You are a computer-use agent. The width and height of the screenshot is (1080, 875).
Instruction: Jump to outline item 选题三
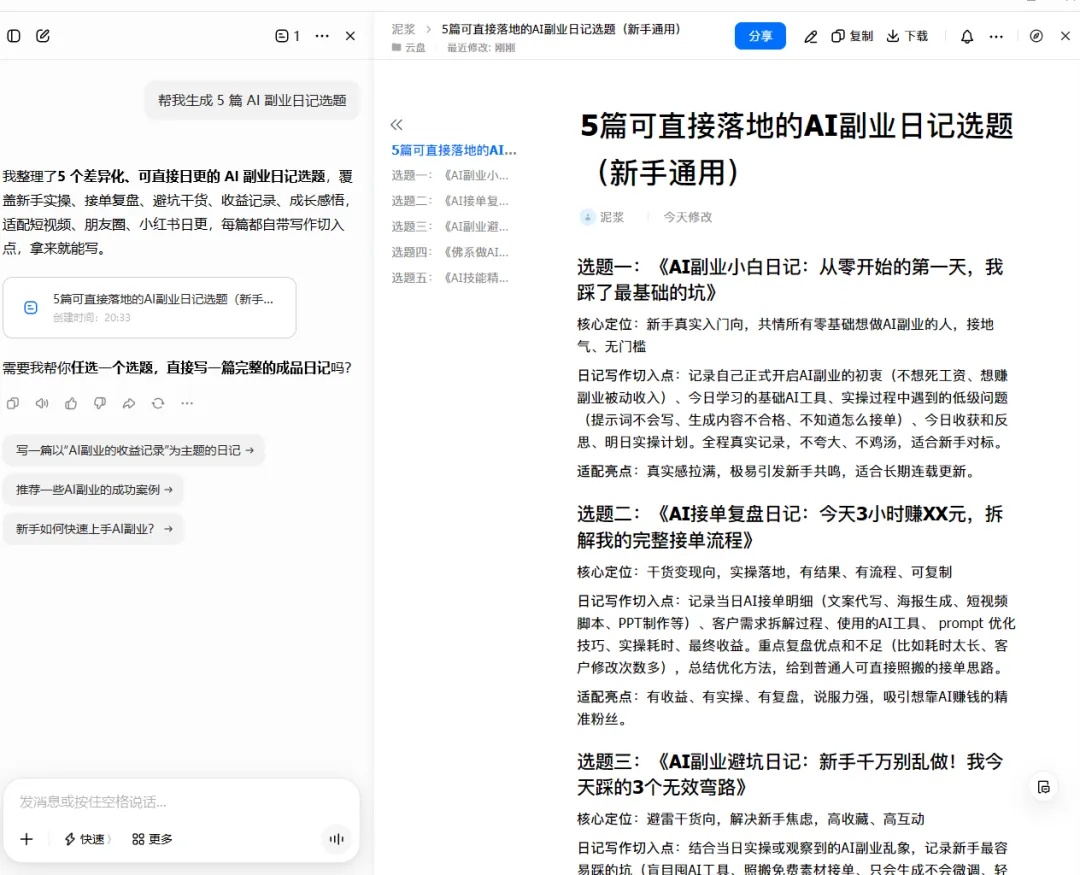pos(450,227)
